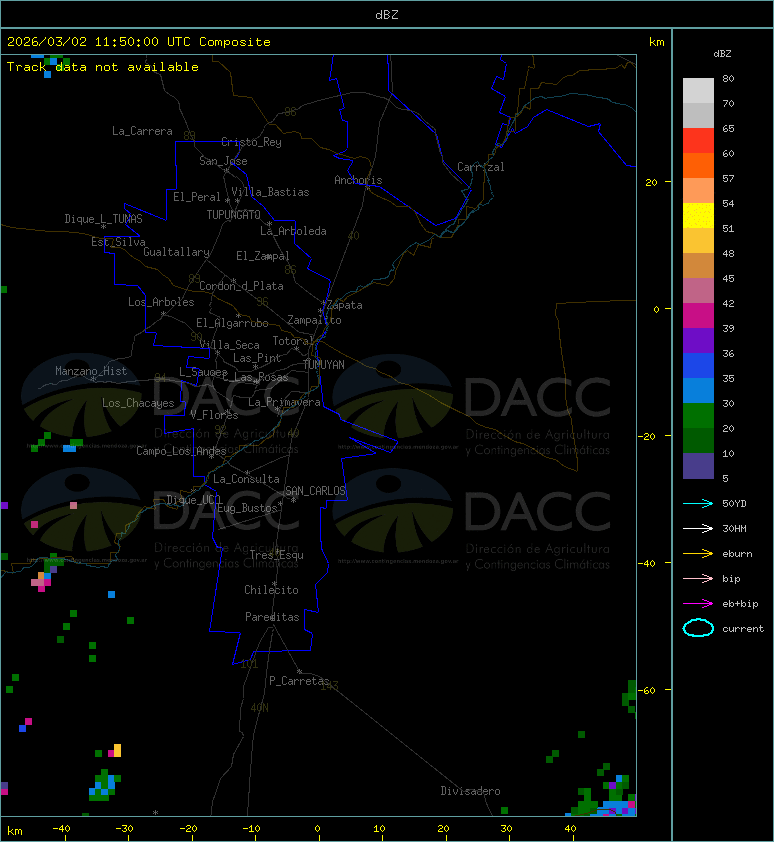Click the 'El_Zampal' place label
774x842 pixels.
[x=263, y=256]
